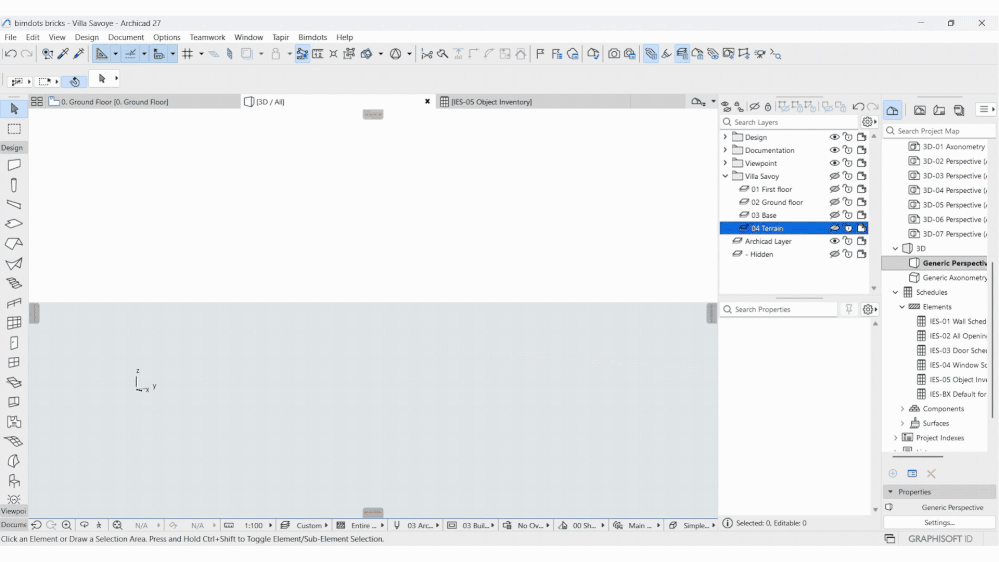Viewport: 999px width, 562px height.
Task: Open the File menu
Action: [11, 37]
